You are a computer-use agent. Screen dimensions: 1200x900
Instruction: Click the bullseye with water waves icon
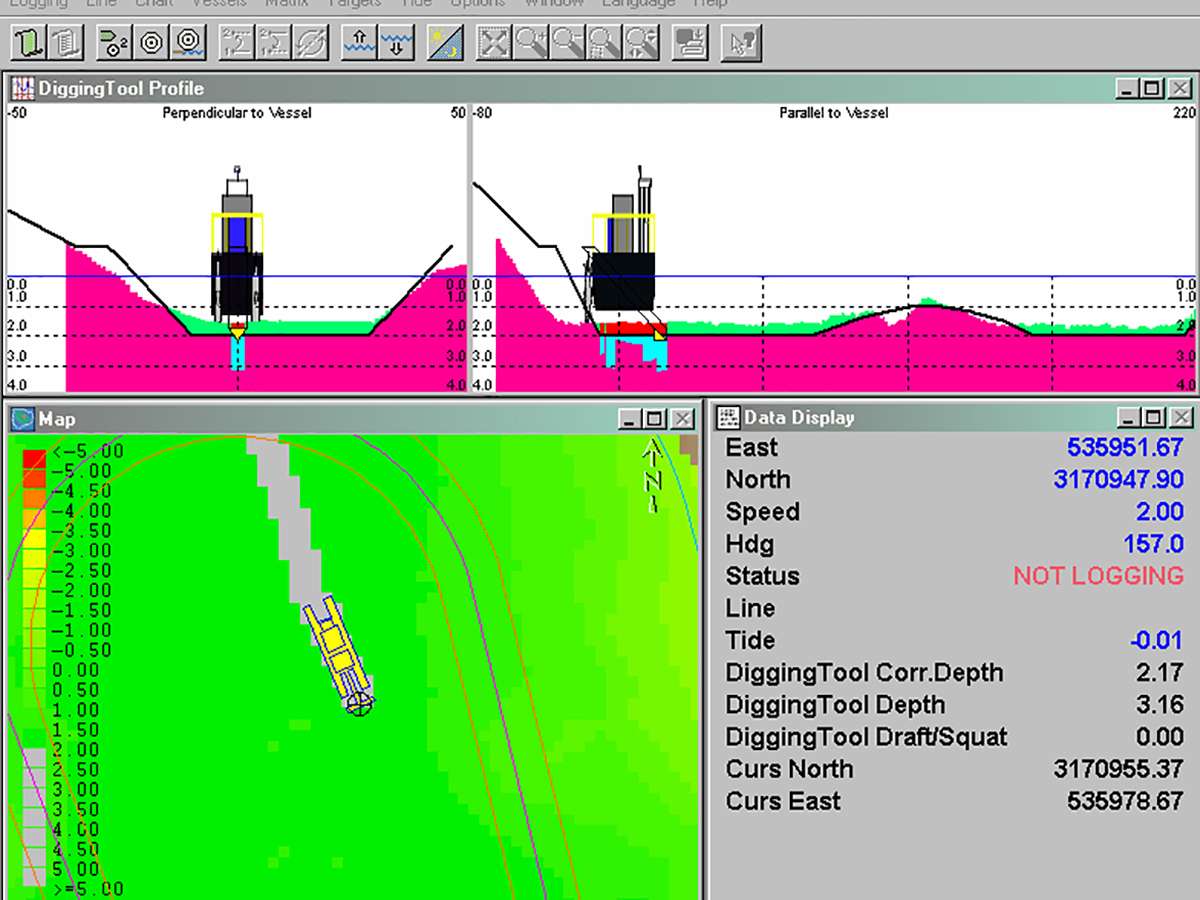(x=187, y=43)
